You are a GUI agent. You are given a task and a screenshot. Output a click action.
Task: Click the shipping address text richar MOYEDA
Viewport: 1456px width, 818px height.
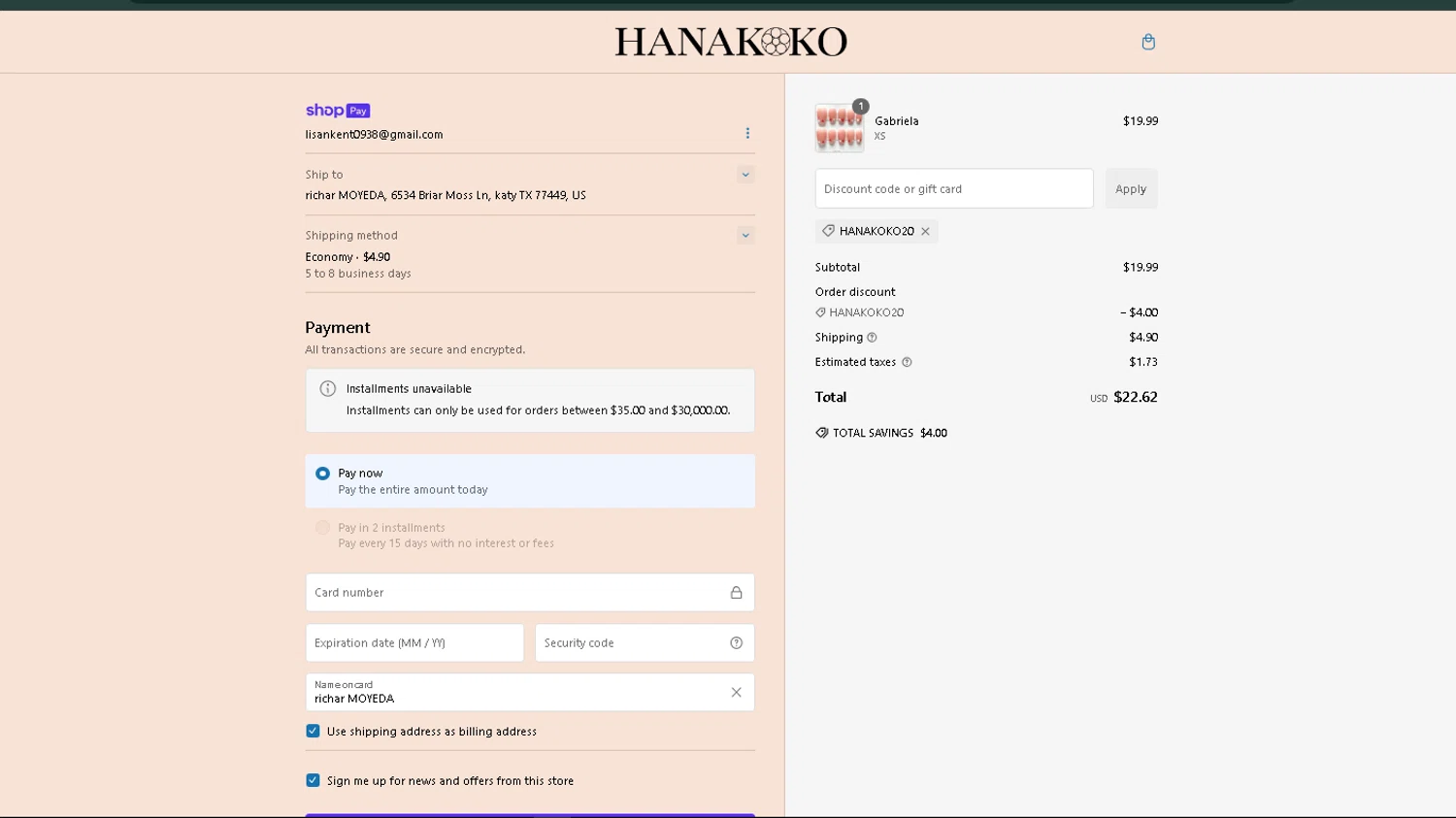[x=446, y=195]
